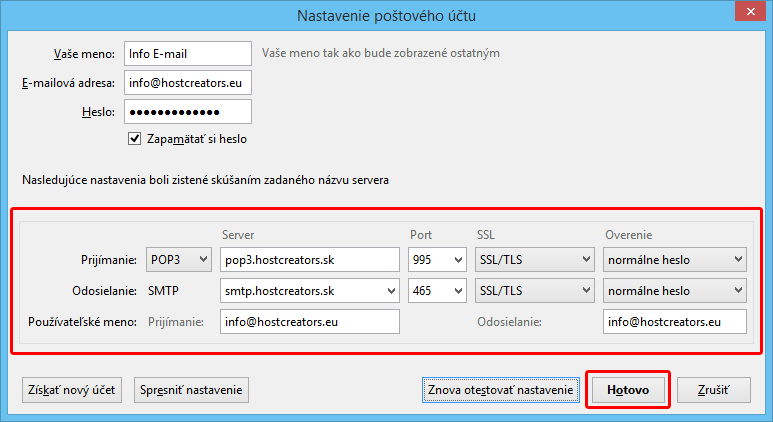Open the outgoing port 465 dropdown
The height and width of the screenshot is (422, 773).
[437, 290]
